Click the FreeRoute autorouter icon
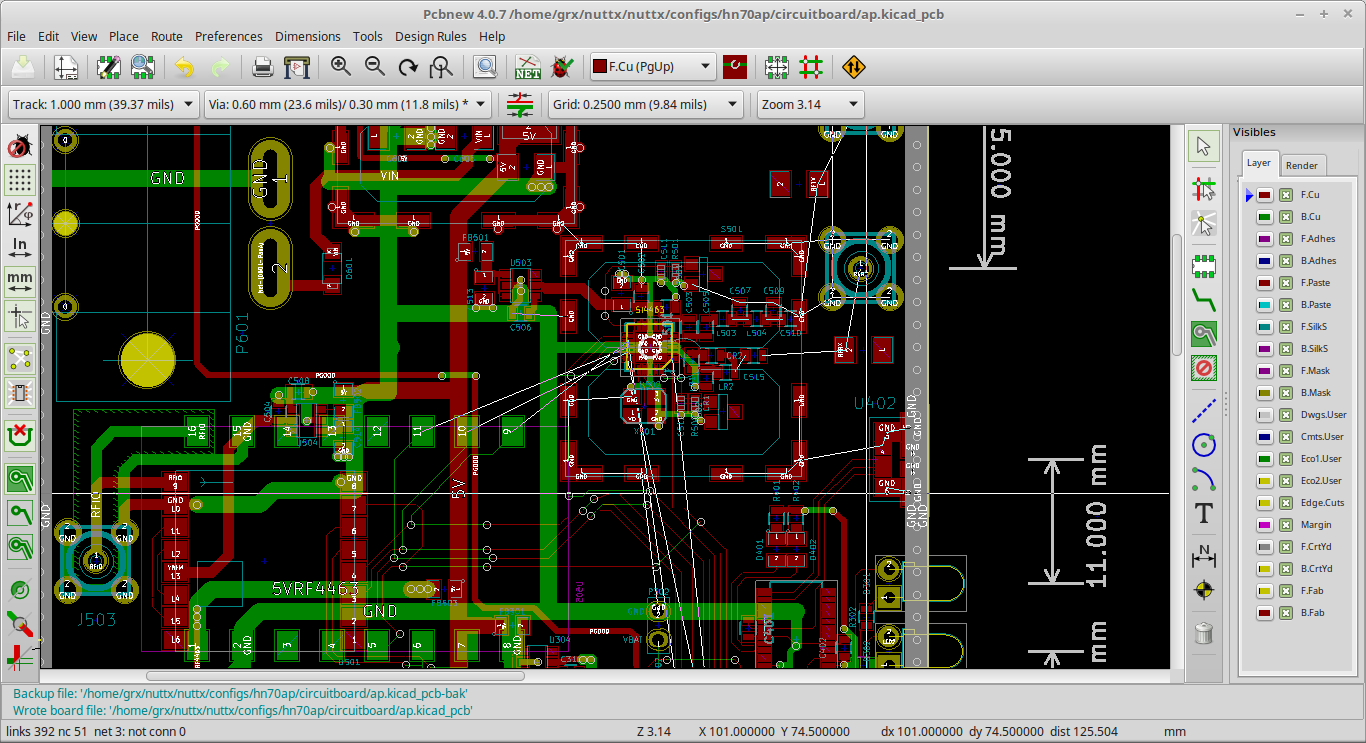 pyautogui.click(x=854, y=67)
